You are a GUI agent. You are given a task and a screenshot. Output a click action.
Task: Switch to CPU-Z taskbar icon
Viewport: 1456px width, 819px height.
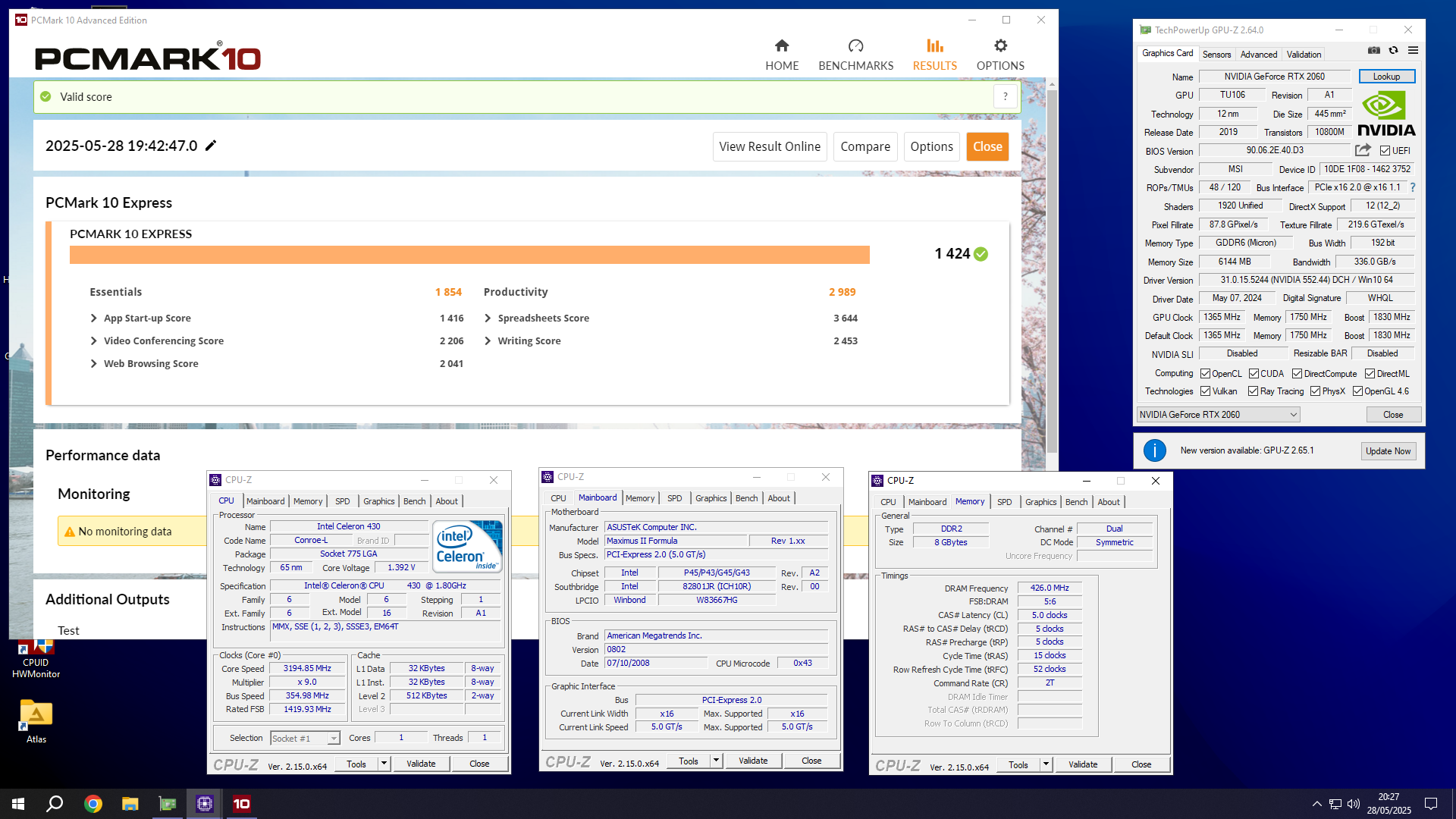click(x=205, y=804)
